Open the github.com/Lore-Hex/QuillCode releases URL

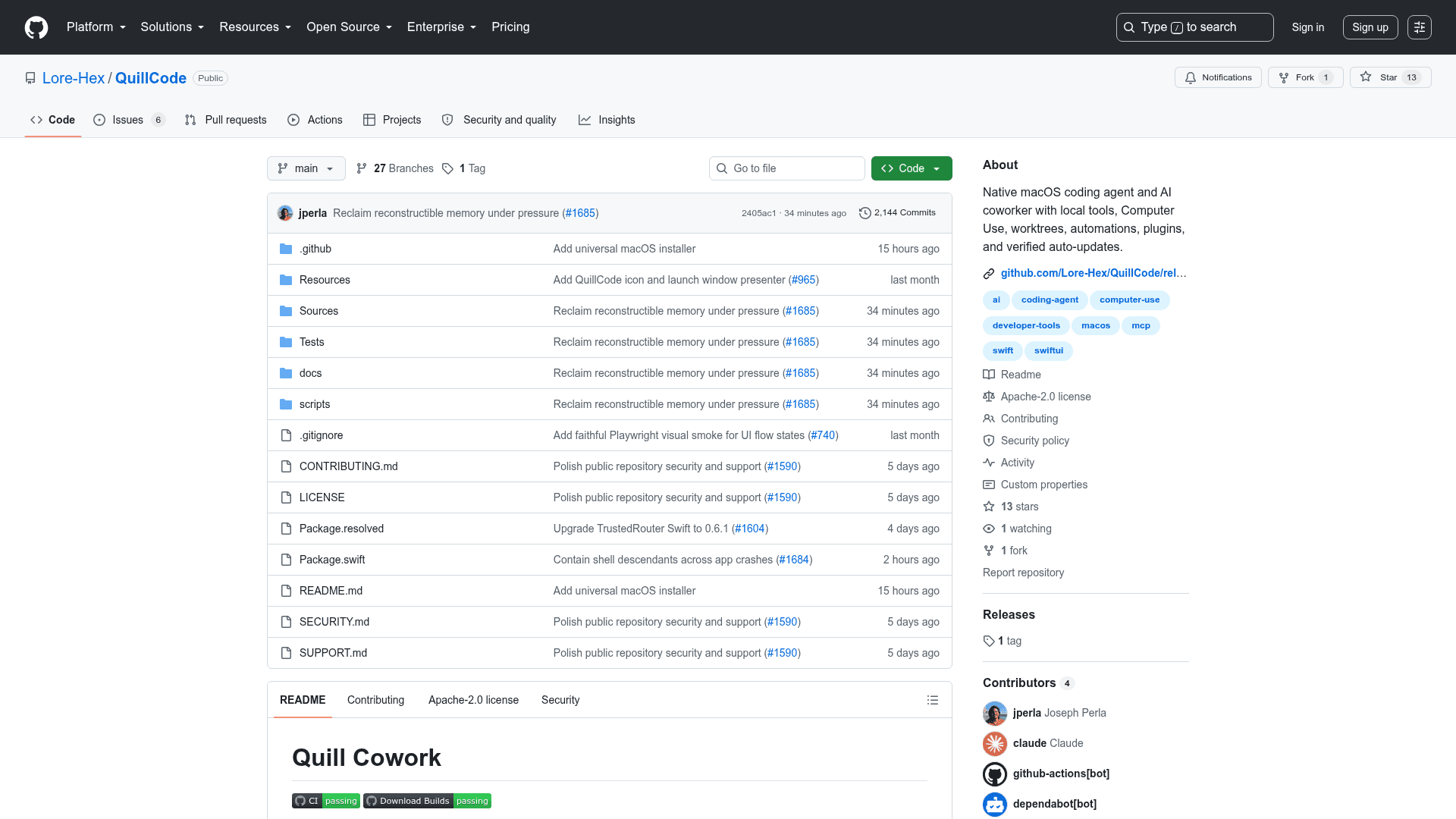tap(1094, 273)
